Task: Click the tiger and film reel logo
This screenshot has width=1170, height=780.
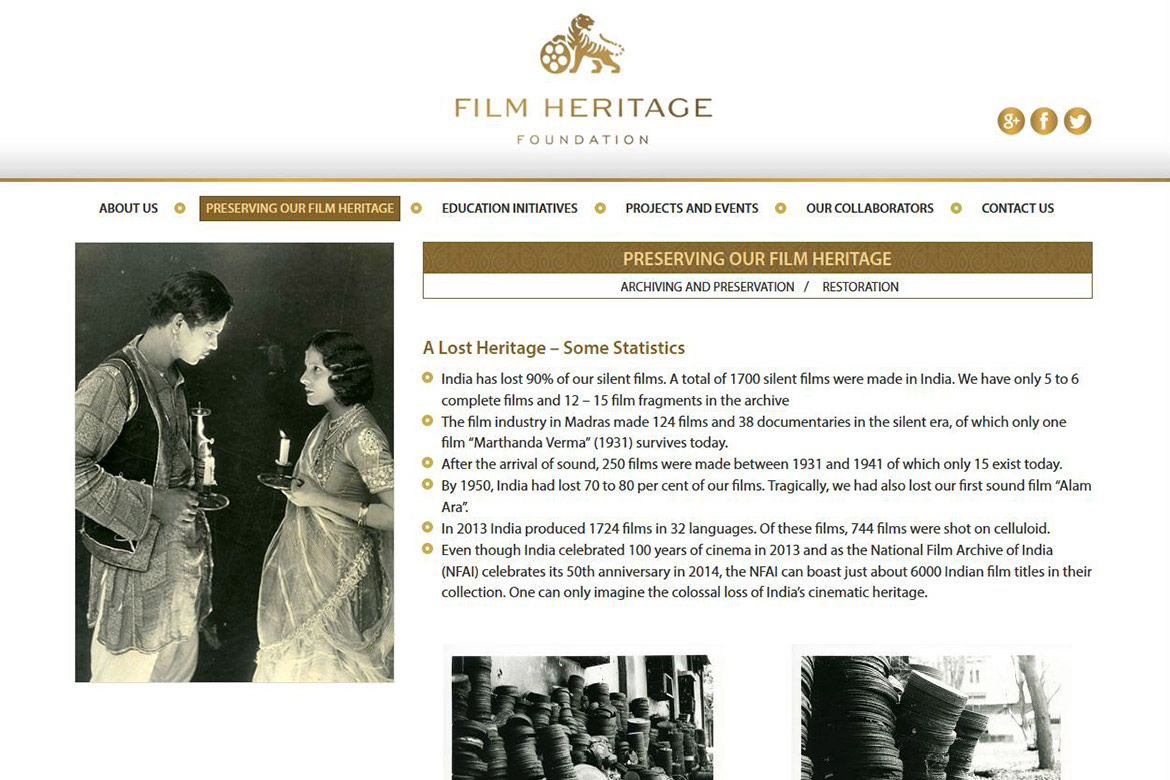Action: coord(582,44)
